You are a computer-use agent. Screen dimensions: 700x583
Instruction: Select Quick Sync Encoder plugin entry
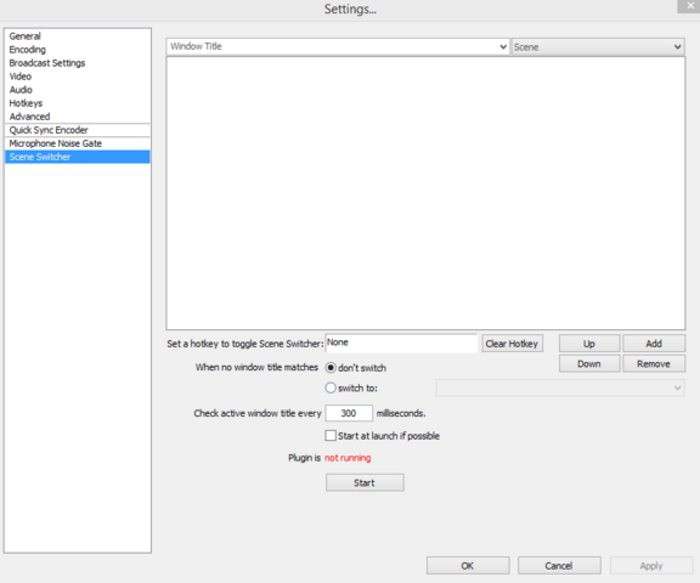click(x=48, y=130)
